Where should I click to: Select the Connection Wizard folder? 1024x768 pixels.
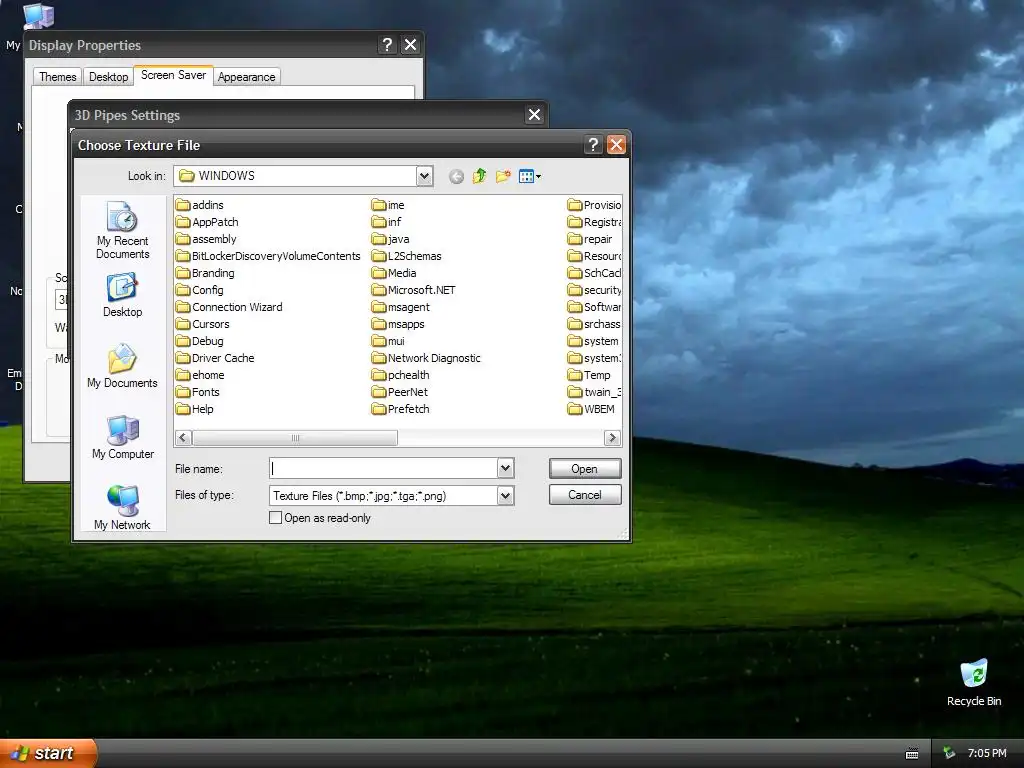point(229,307)
